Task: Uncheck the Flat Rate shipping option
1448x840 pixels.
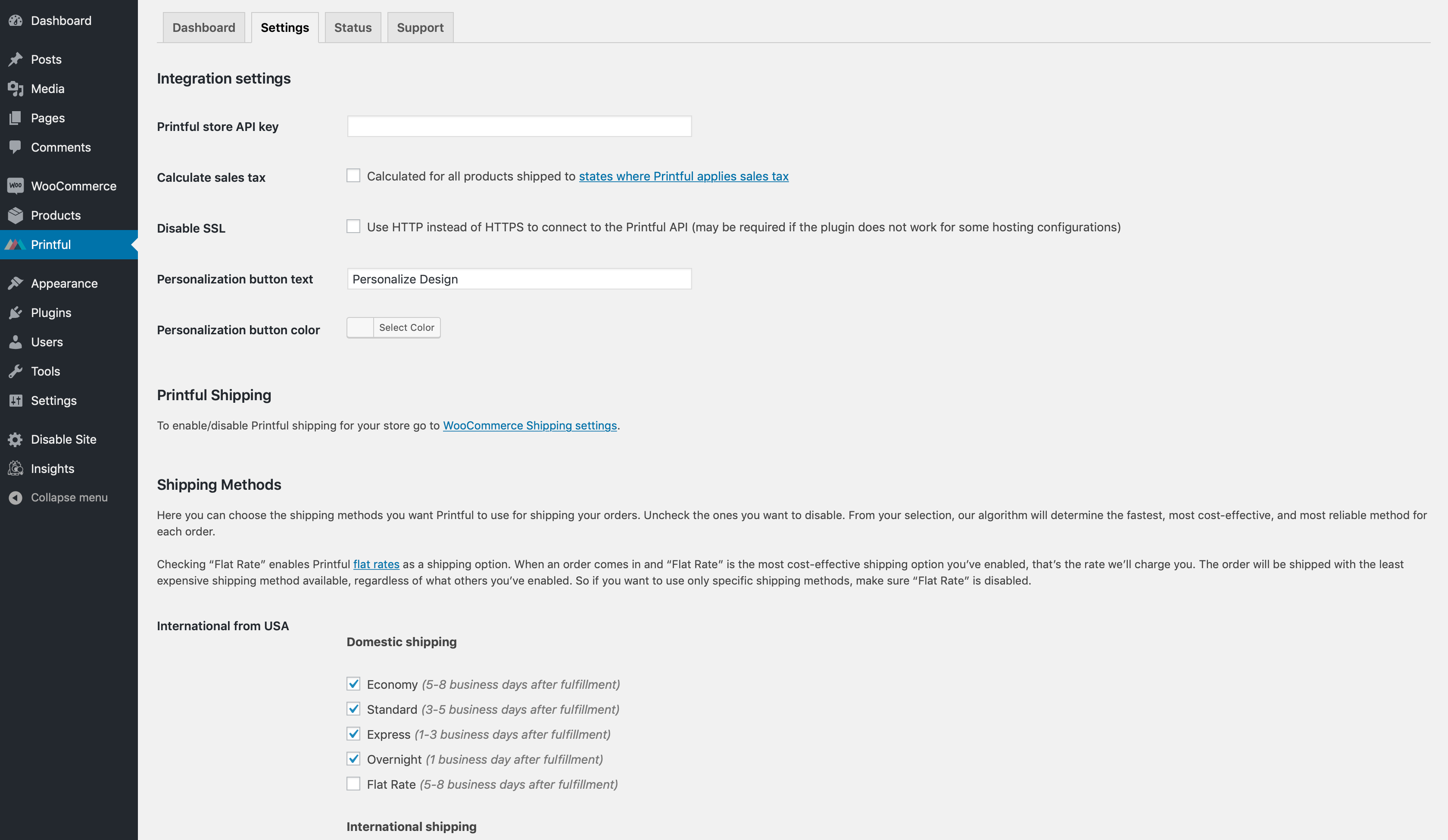Action: point(353,783)
